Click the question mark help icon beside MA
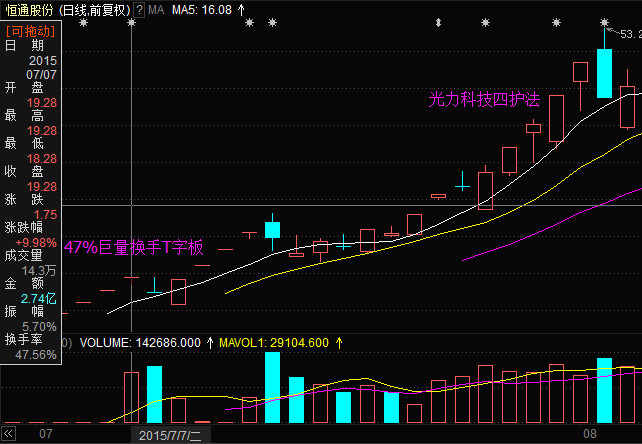This screenshot has height=444, width=642. point(139,10)
